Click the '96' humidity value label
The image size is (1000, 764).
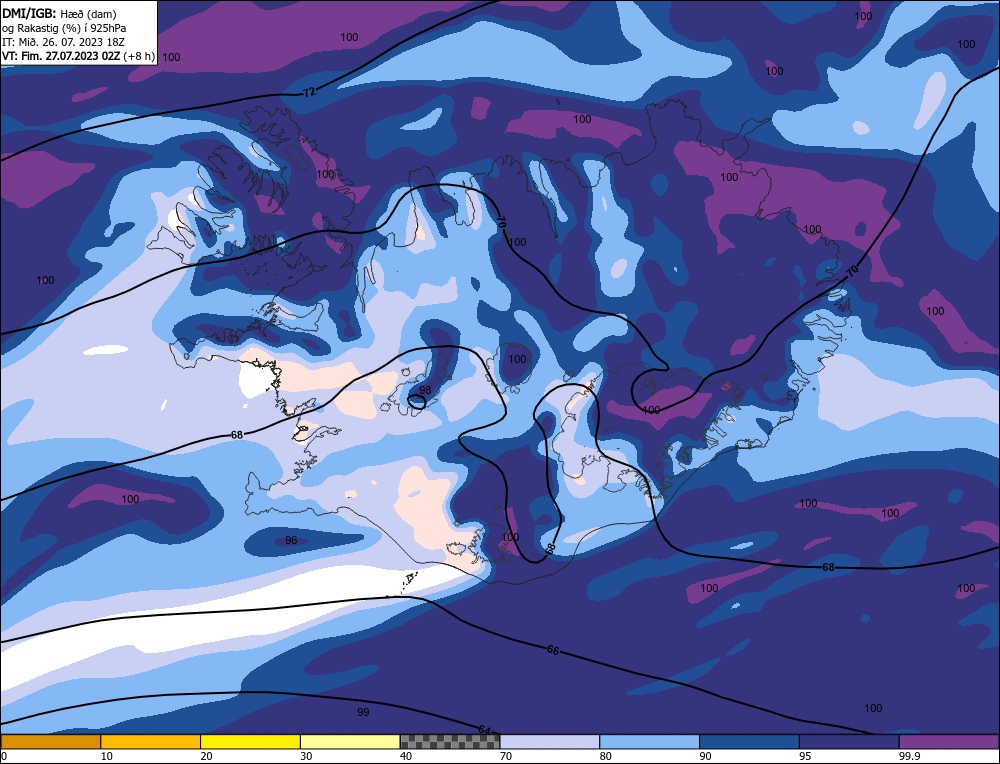coord(291,540)
